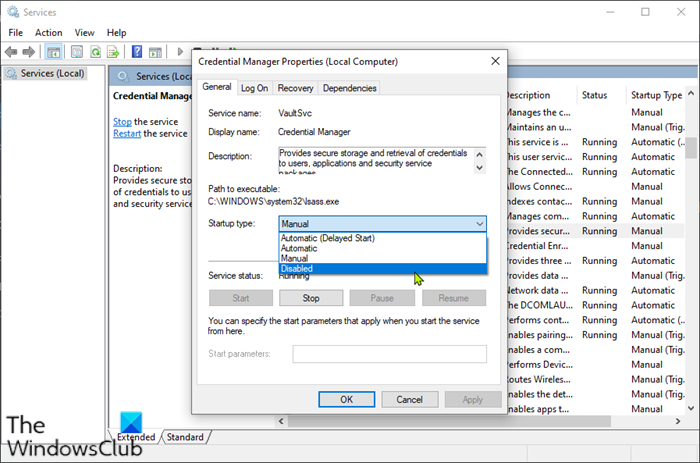The image size is (700, 463).
Task: Select the 'ndexes contac...' service row
Action: pyautogui.click(x=596, y=201)
